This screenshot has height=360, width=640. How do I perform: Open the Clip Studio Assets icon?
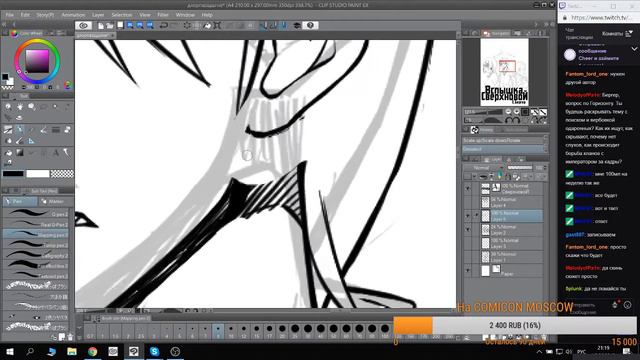point(297,25)
